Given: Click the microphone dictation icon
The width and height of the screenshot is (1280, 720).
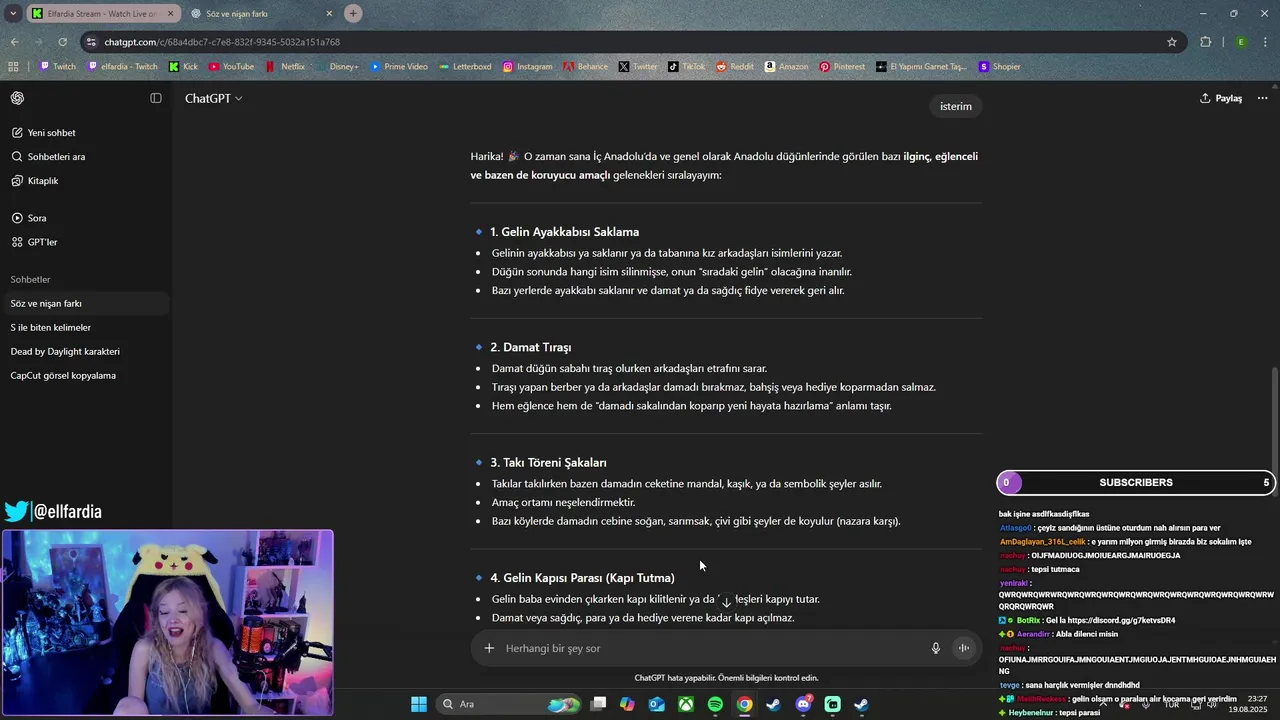Looking at the screenshot, I should (936, 648).
